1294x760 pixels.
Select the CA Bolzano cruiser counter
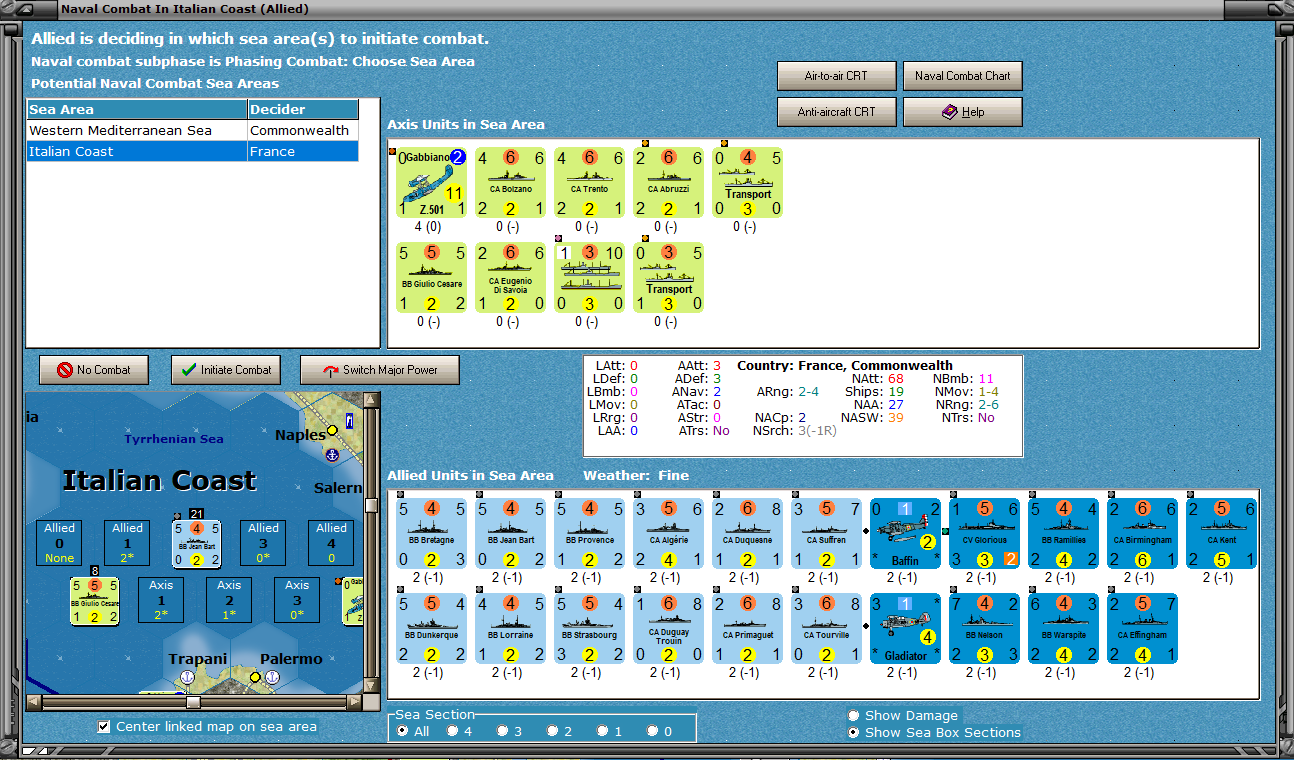(511, 182)
